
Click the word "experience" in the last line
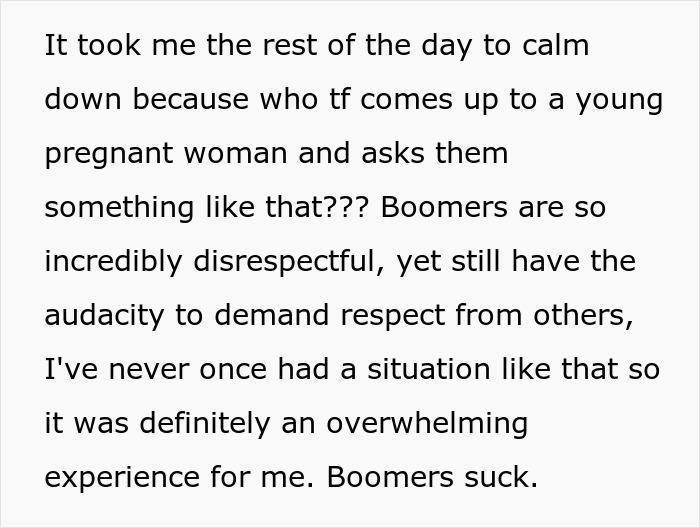pos(121,478)
